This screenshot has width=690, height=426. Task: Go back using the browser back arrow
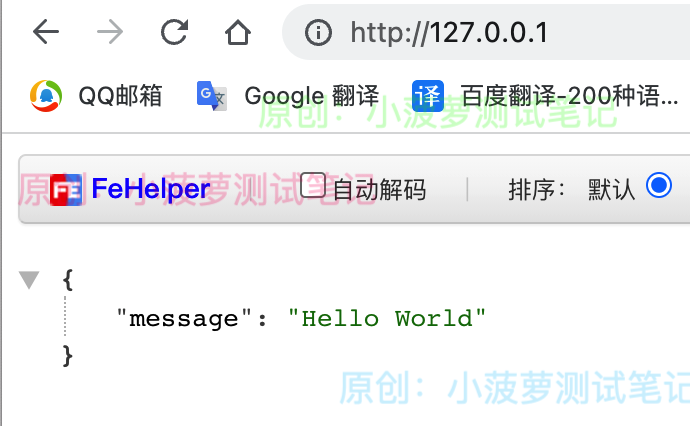click(x=46, y=32)
